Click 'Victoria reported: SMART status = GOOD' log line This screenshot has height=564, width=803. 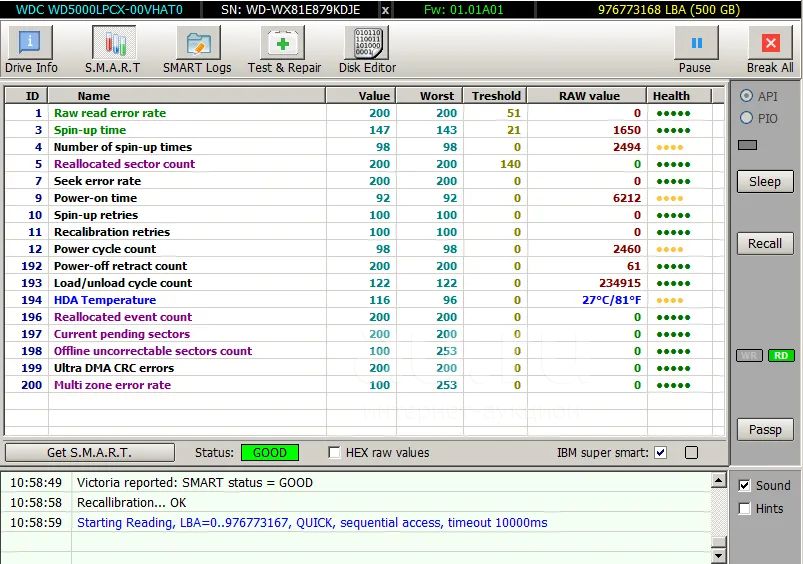[x=195, y=483]
